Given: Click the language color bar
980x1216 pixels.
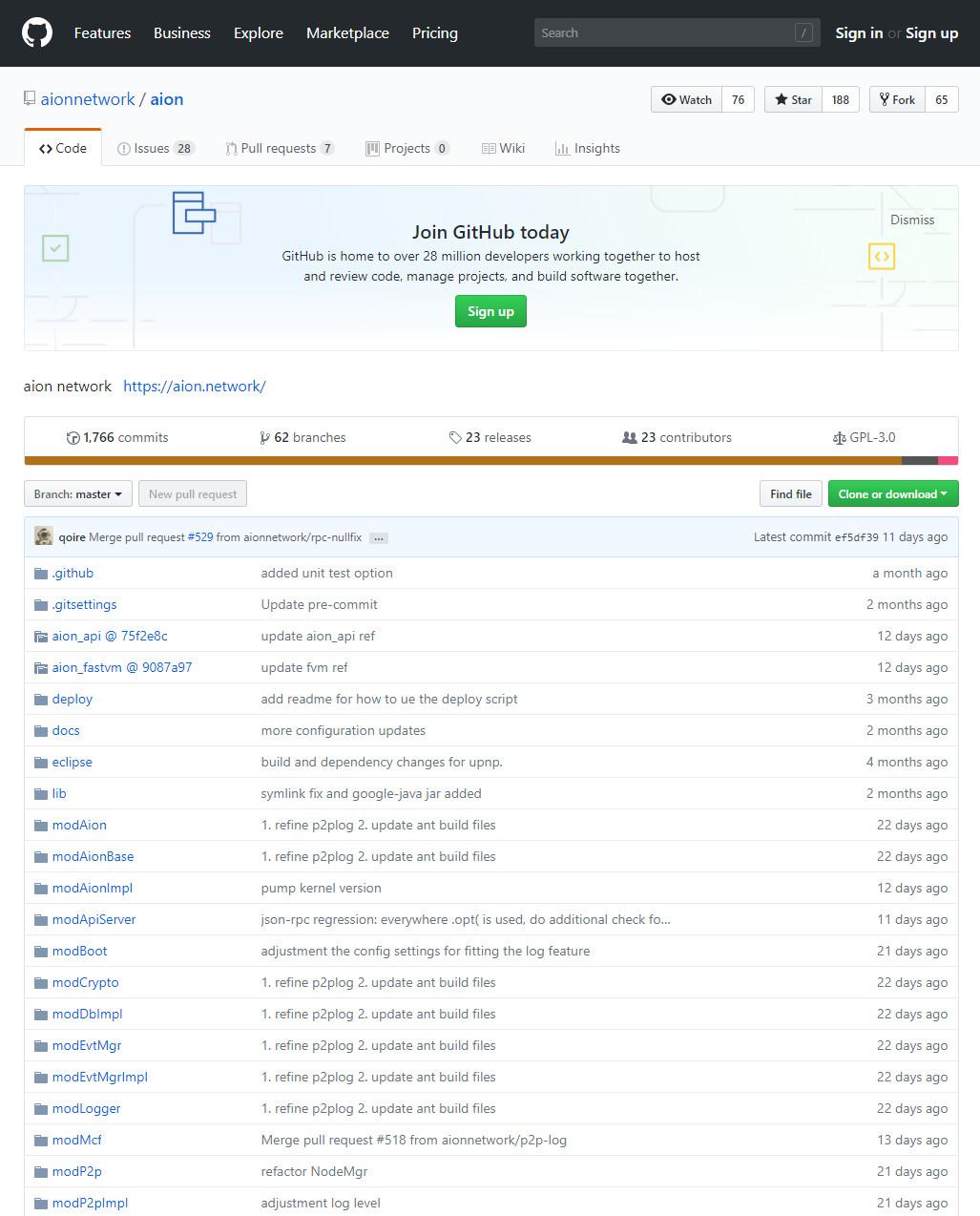Looking at the screenshot, I should (491, 461).
